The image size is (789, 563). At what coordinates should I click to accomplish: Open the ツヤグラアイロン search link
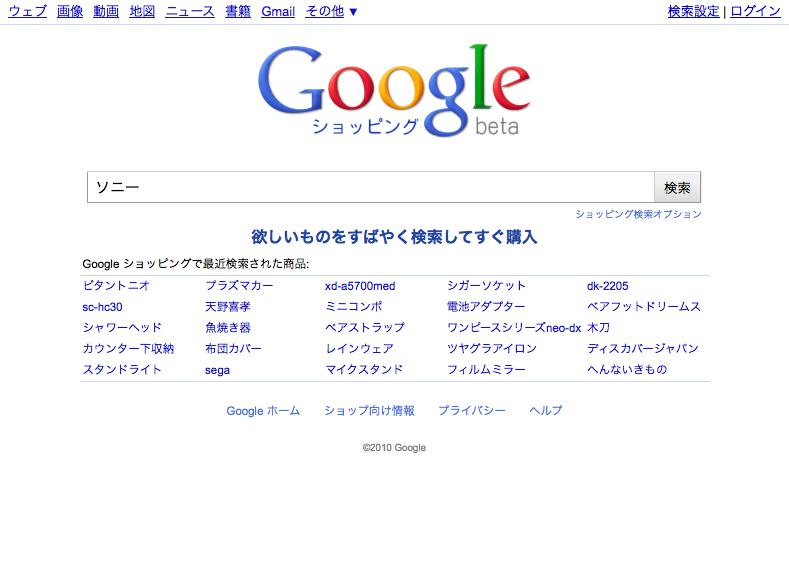(492, 349)
